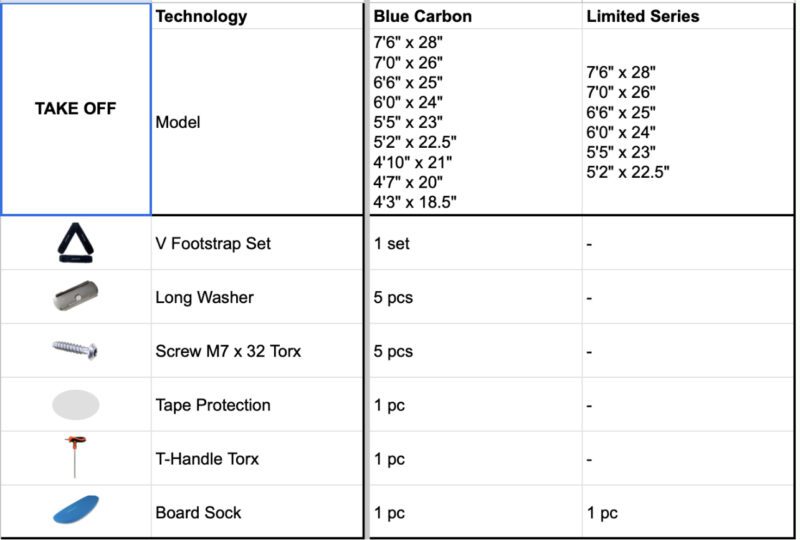Click the Board Sock label cell
The height and width of the screenshot is (540, 800).
pos(256,513)
